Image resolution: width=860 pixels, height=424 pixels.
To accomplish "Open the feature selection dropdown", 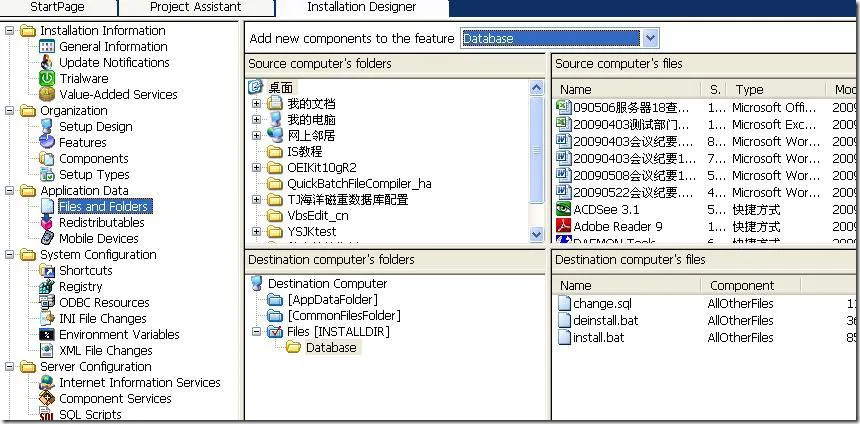I will click(x=650, y=38).
